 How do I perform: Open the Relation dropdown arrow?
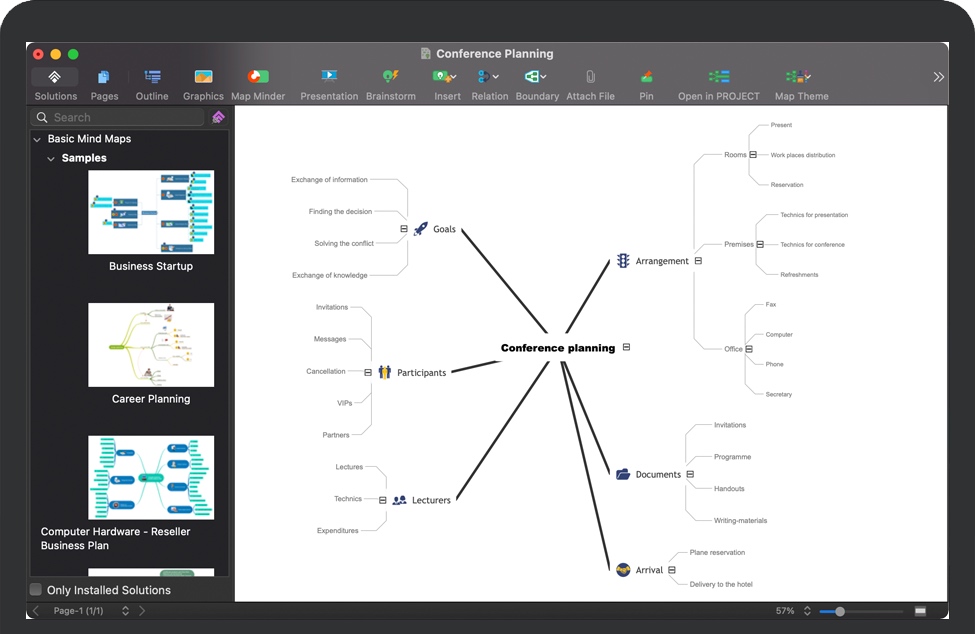[x=496, y=77]
